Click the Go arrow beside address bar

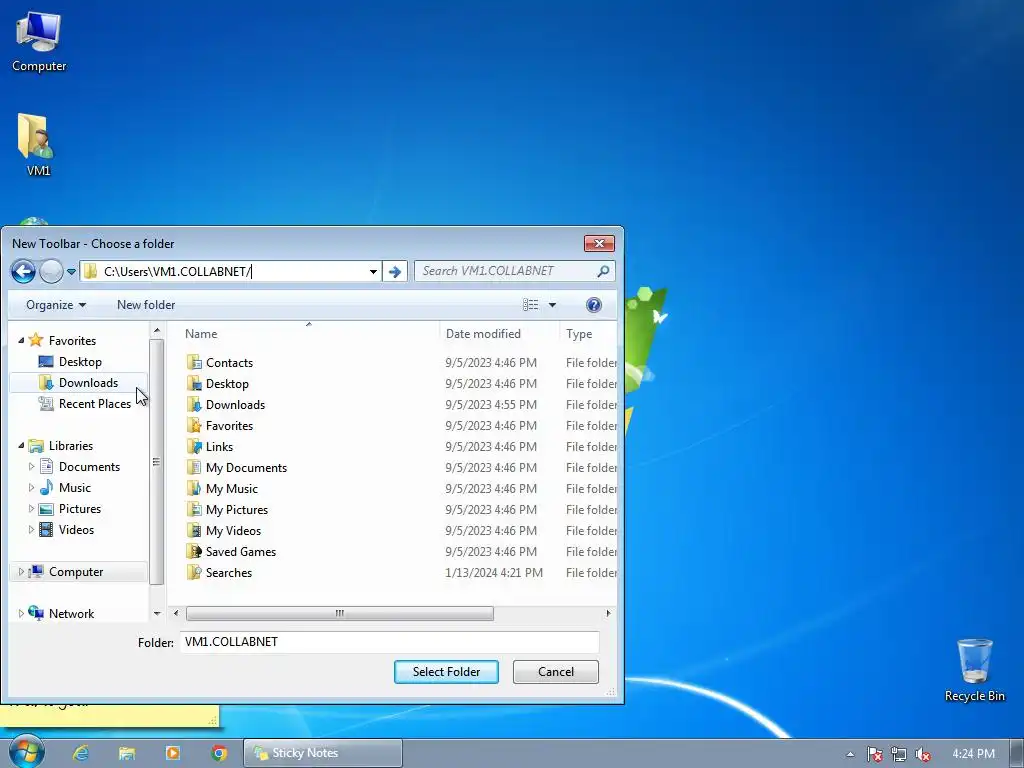tap(394, 272)
